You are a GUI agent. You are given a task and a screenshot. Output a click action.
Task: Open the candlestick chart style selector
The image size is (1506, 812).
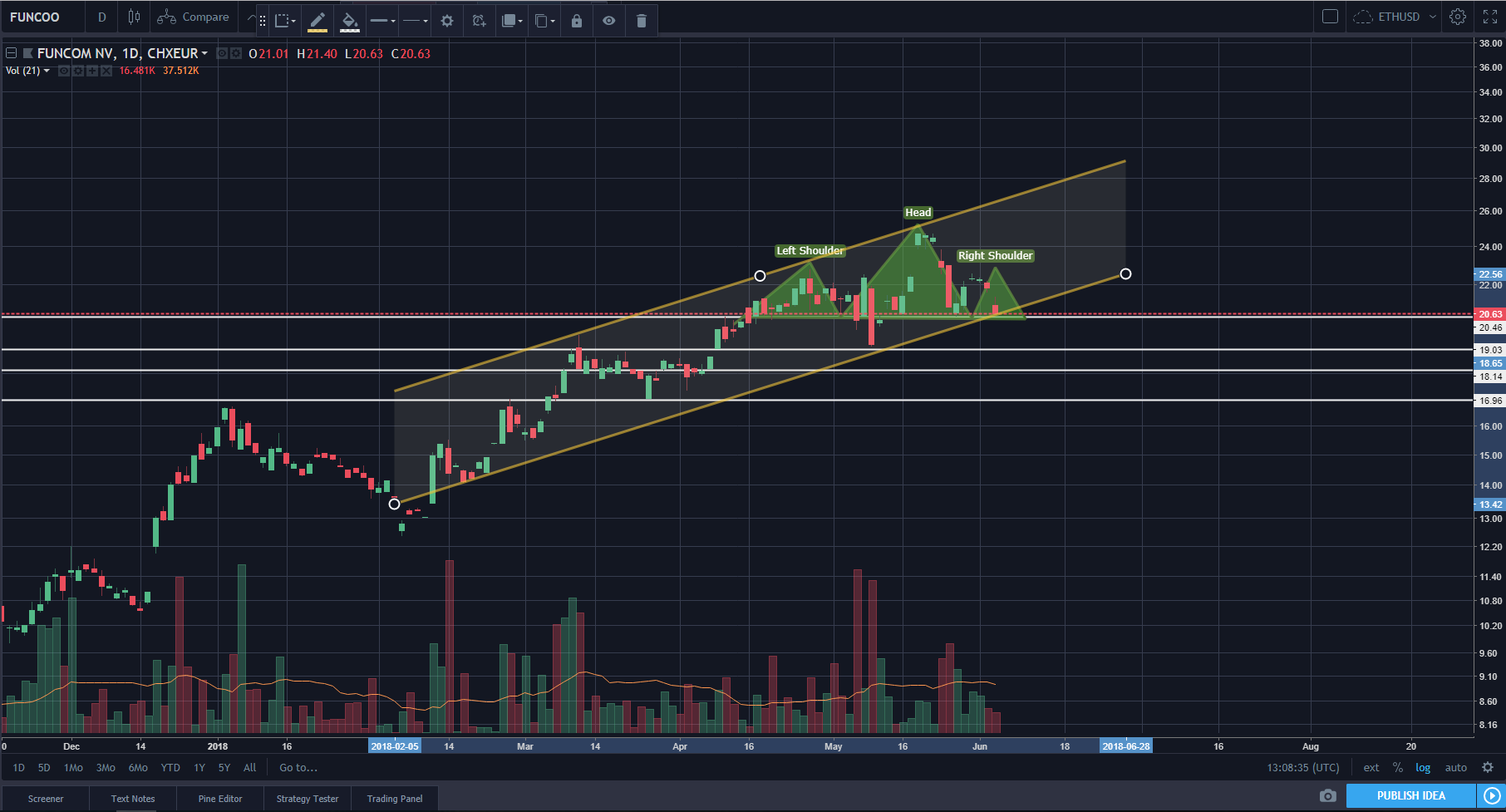pyautogui.click(x=133, y=17)
